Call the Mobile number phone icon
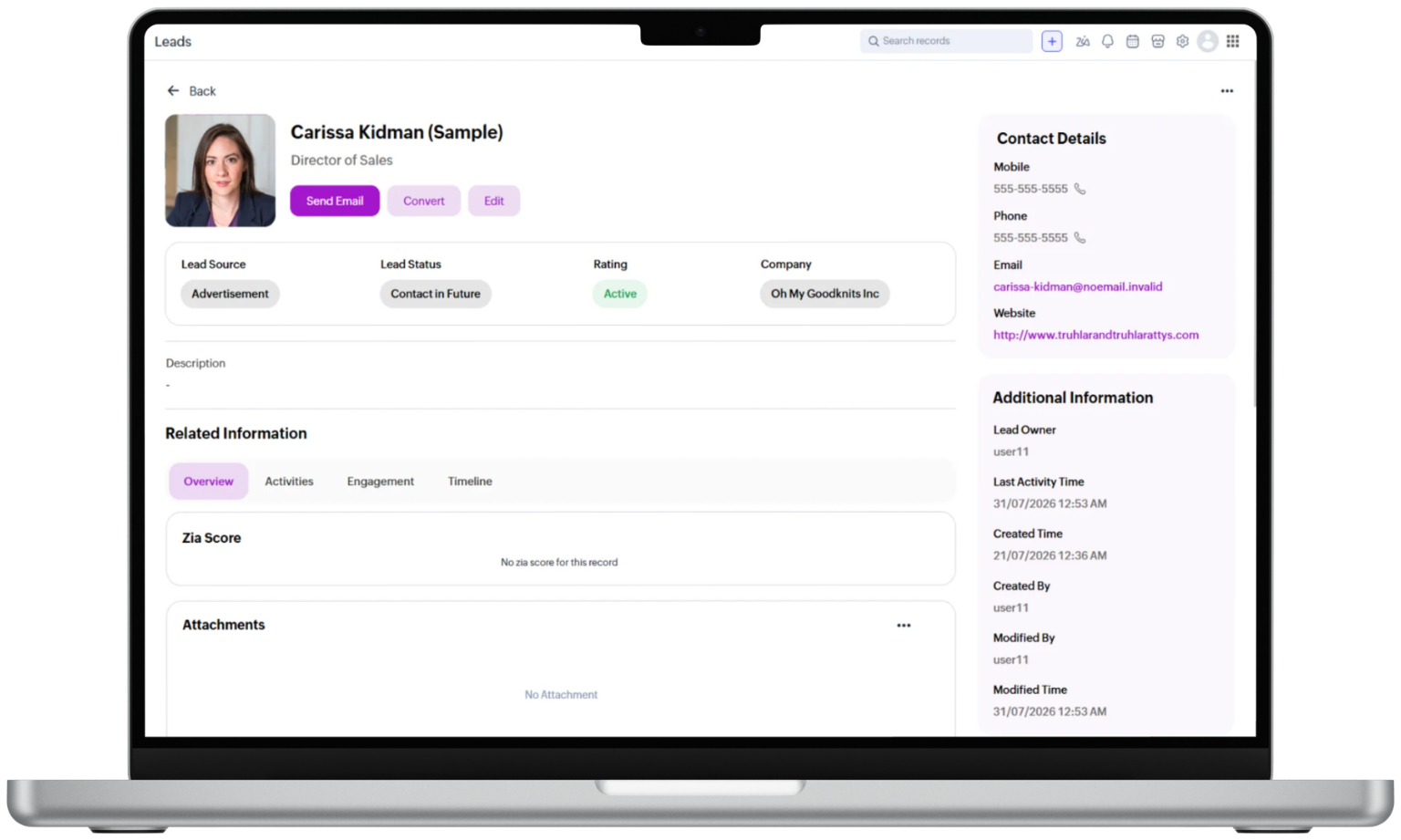1401x840 pixels. click(1080, 189)
